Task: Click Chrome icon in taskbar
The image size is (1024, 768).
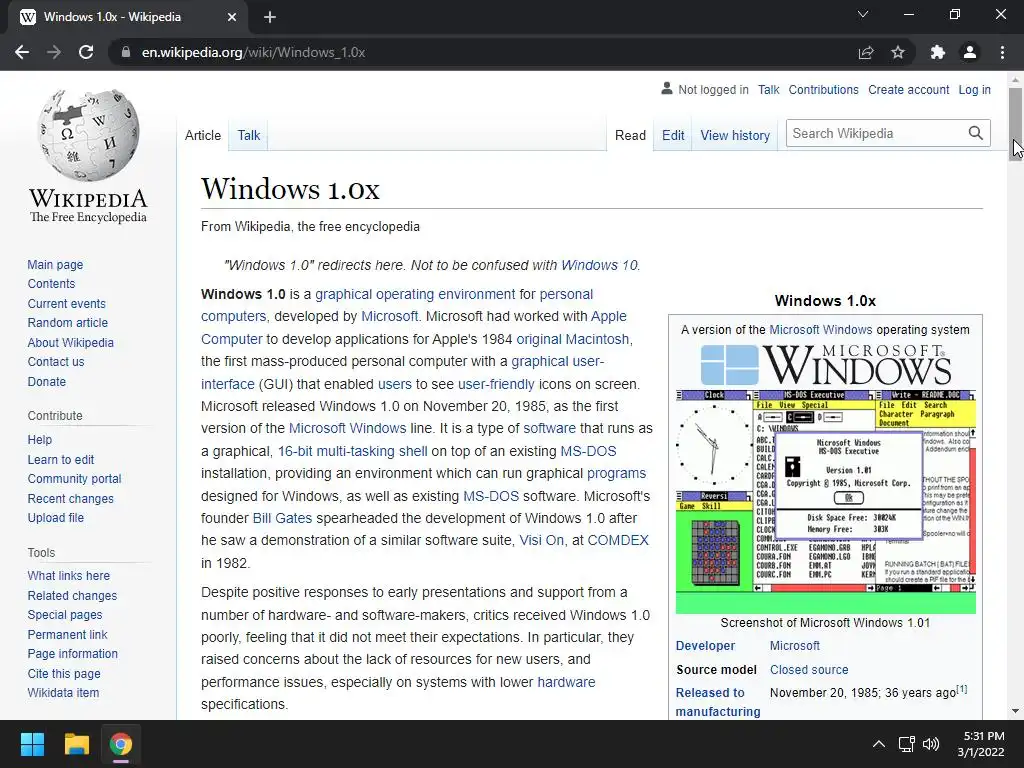Action: point(121,744)
